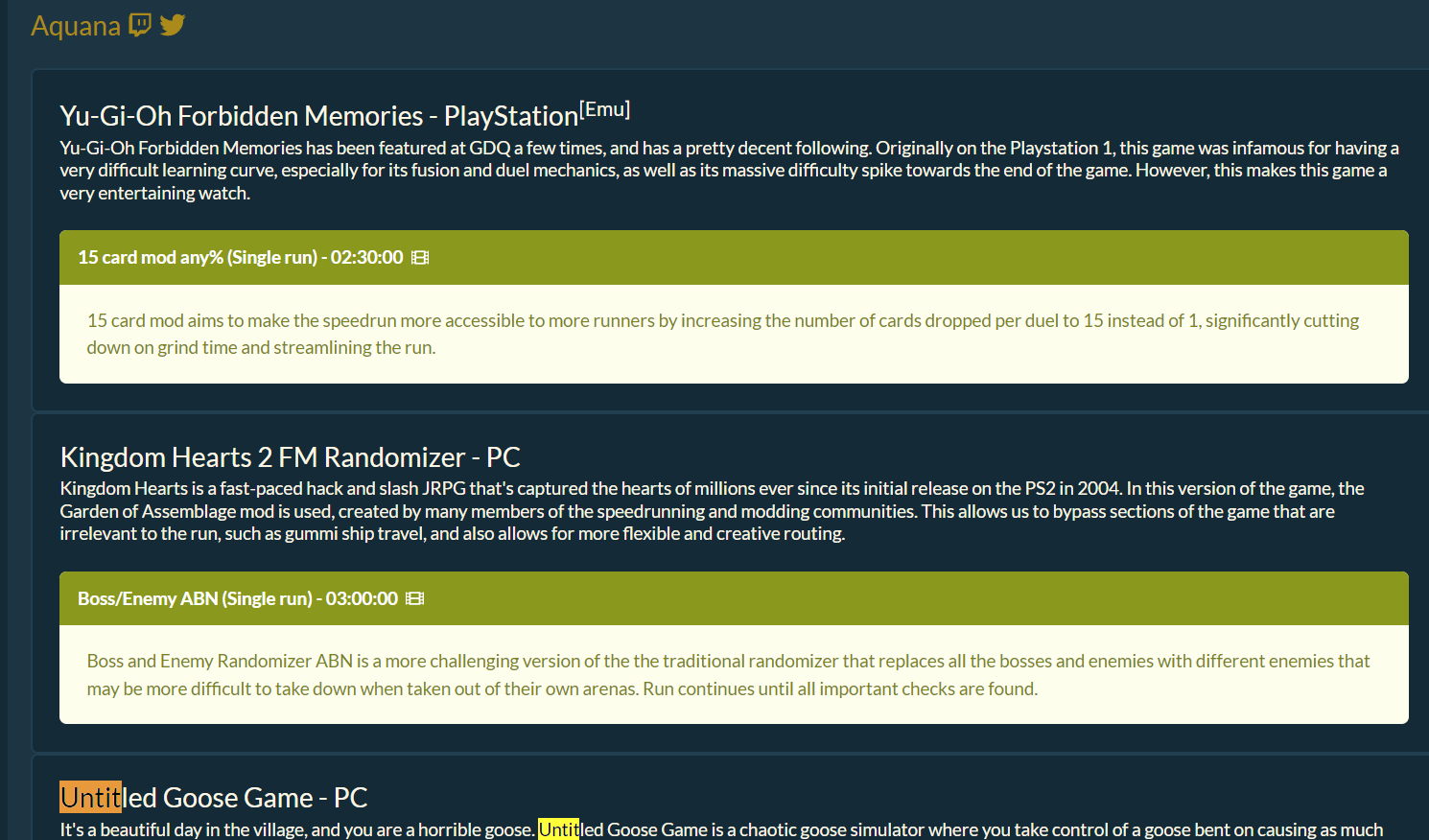Select the Kingdom Hearts 2 FM Randomizer title
This screenshot has height=840, width=1429.
[x=291, y=457]
